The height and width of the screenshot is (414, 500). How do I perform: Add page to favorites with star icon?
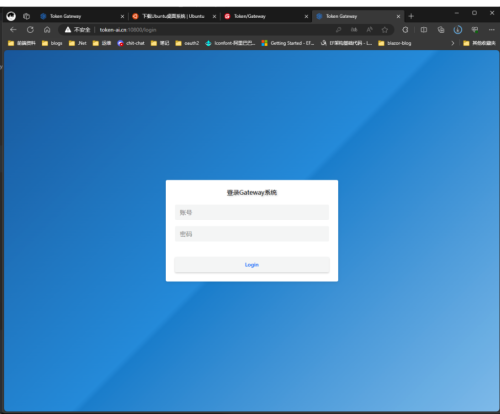coord(385,30)
